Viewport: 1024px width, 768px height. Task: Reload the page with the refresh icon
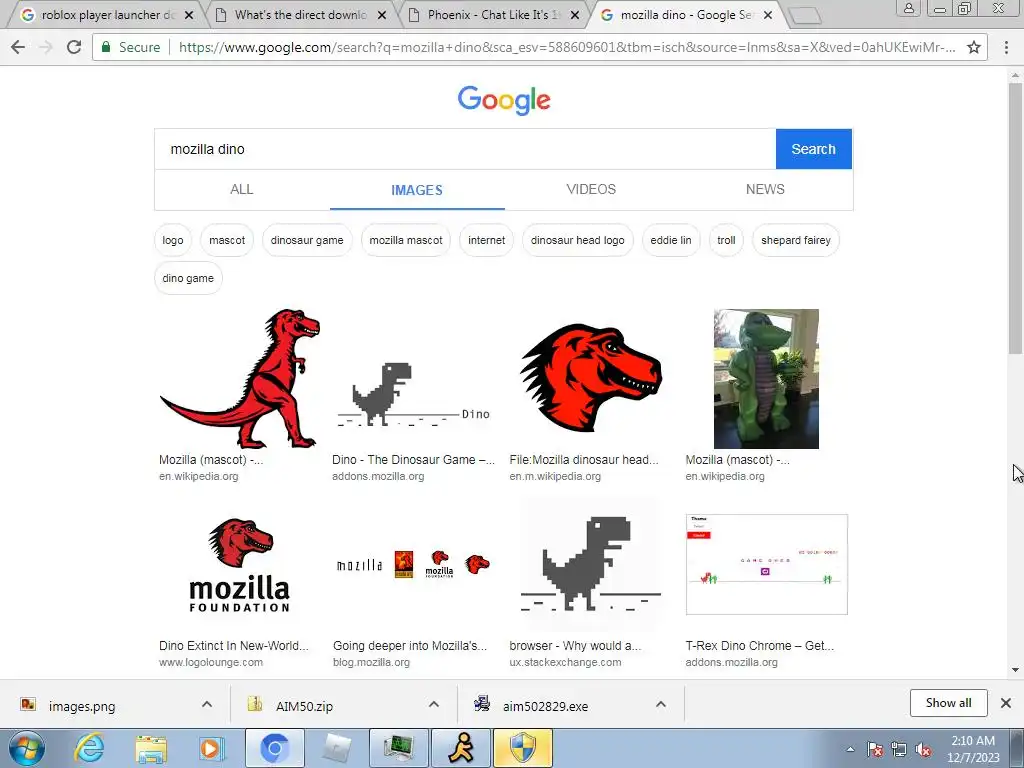click(74, 47)
